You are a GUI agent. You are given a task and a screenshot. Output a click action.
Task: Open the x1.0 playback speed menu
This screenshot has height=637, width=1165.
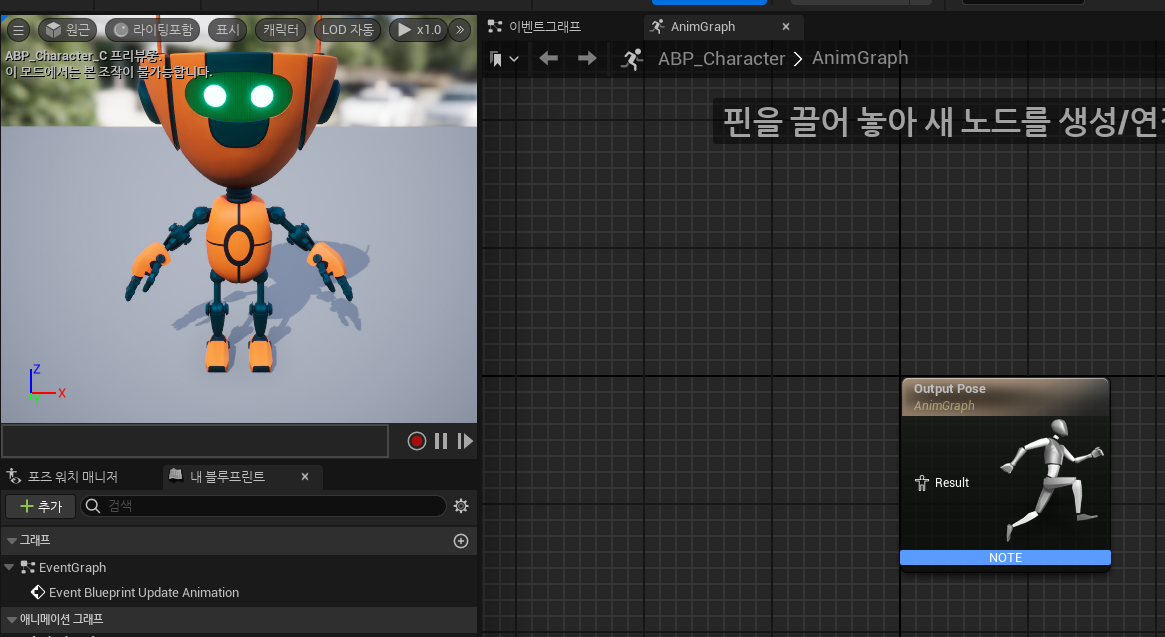[x=418, y=30]
